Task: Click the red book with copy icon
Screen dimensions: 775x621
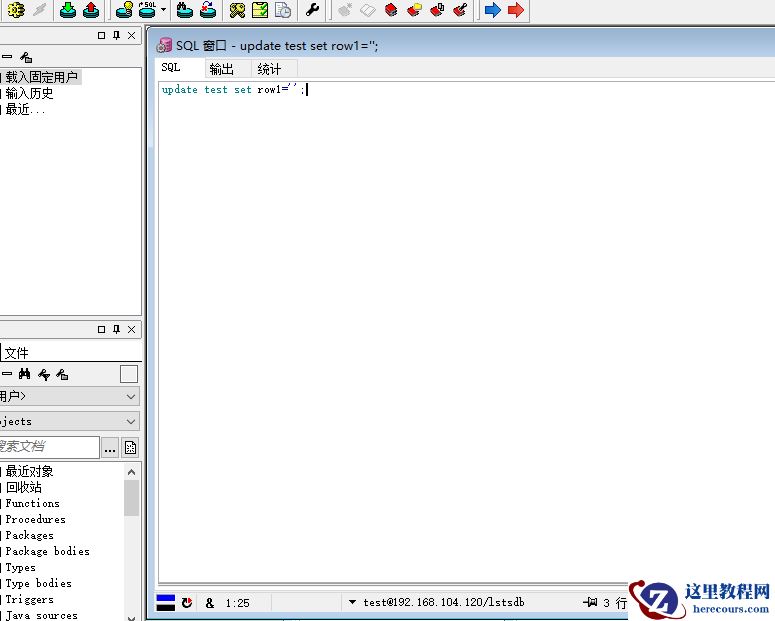Action: (437, 10)
